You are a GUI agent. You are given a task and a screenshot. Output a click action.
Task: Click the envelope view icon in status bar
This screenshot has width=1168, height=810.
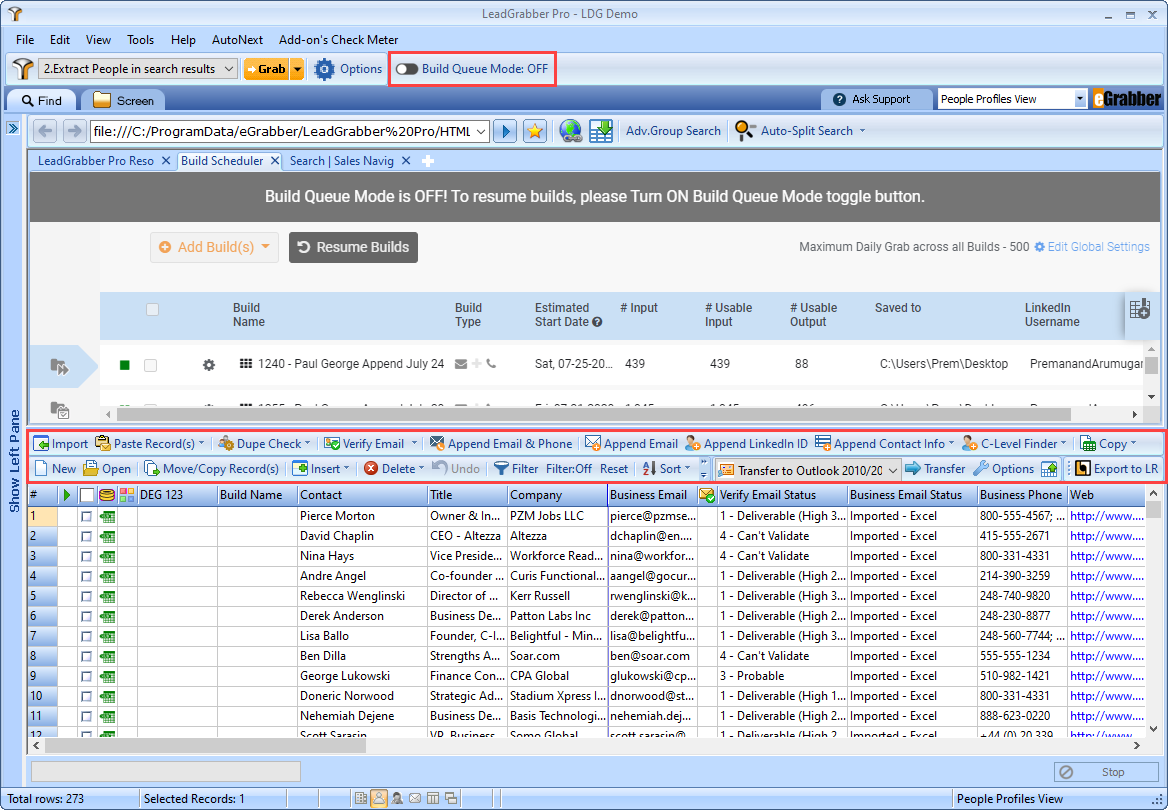[415, 798]
